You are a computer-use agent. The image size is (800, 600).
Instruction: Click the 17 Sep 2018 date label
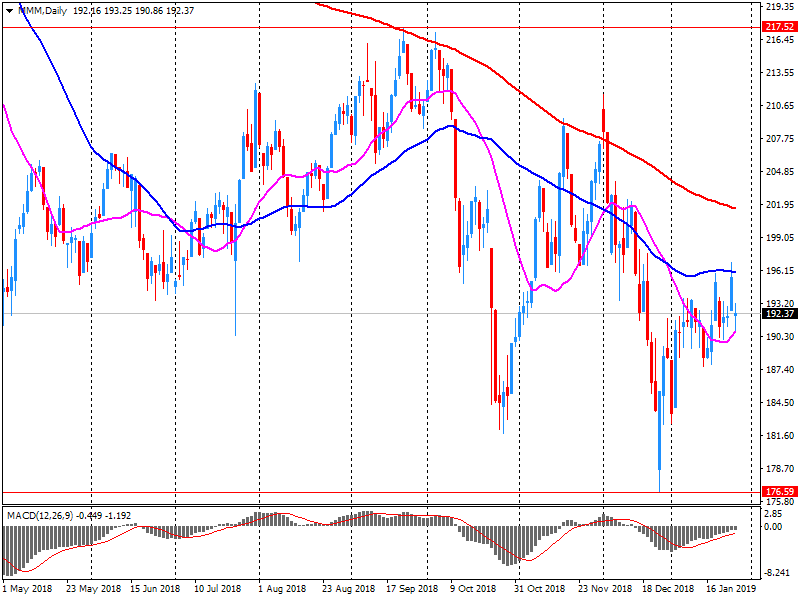412,588
